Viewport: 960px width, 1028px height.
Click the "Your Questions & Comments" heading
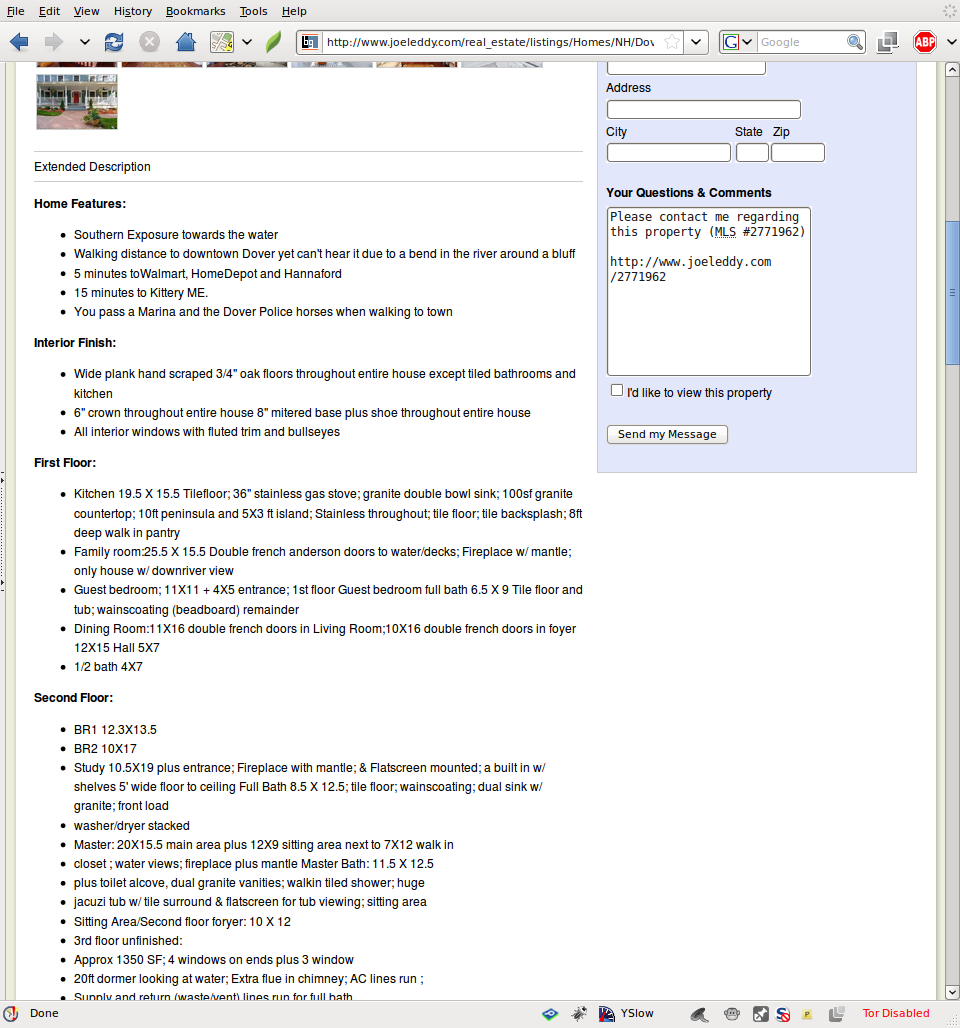click(689, 193)
